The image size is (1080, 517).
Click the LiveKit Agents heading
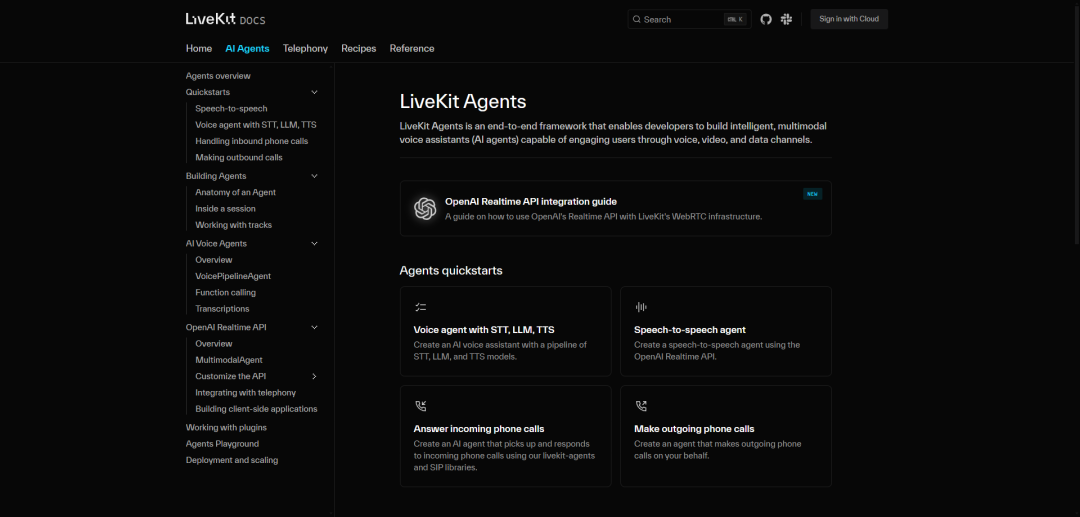(463, 102)
